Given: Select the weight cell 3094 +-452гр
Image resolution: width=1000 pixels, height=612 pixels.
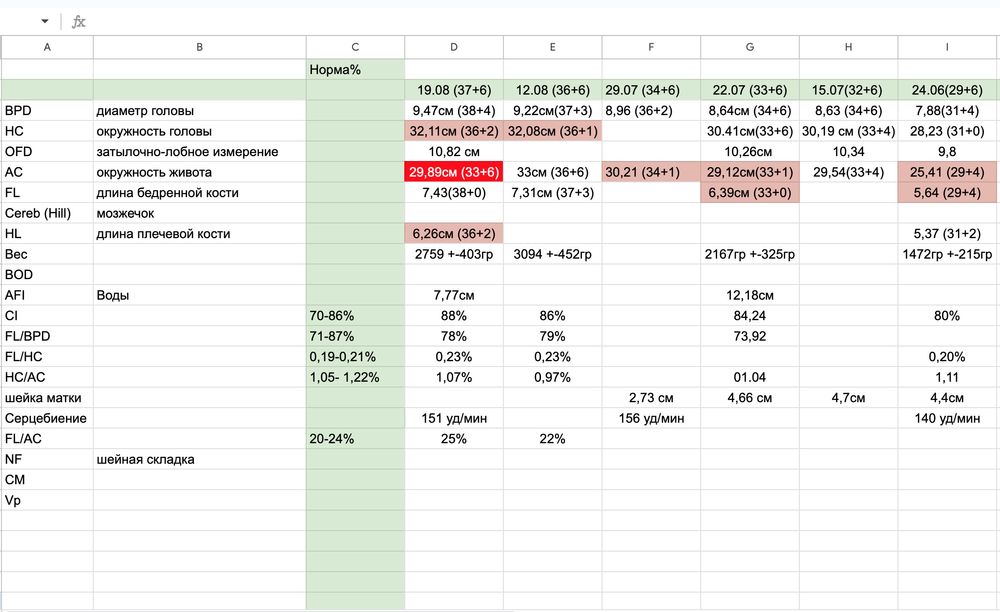Looking at the screenshot, I should point(552,254).
